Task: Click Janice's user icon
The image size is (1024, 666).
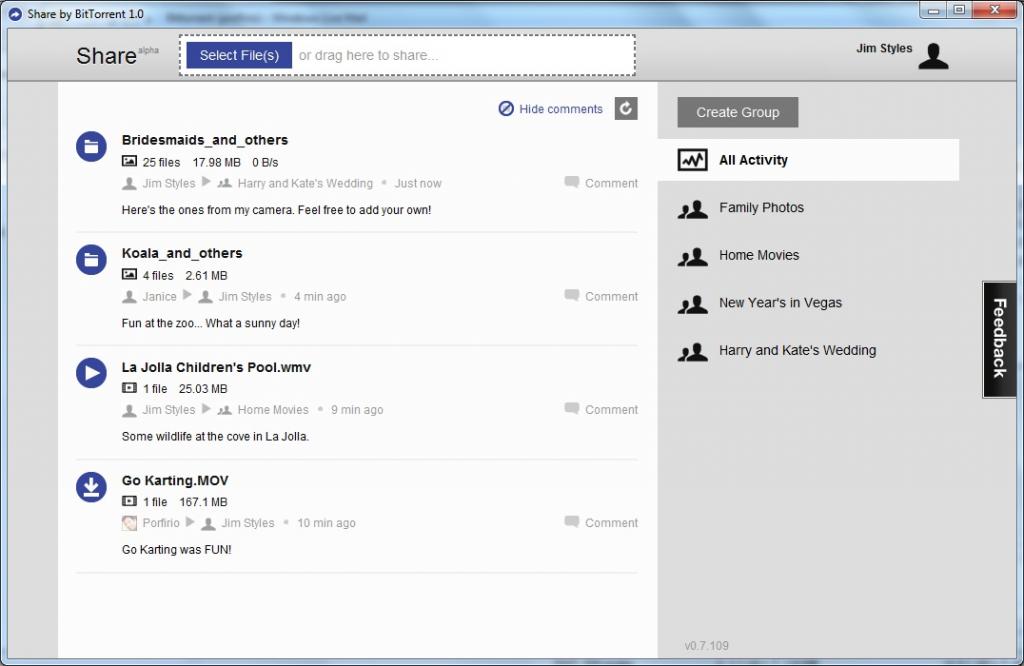Action: pyautogui.click(x=129, y=297)
